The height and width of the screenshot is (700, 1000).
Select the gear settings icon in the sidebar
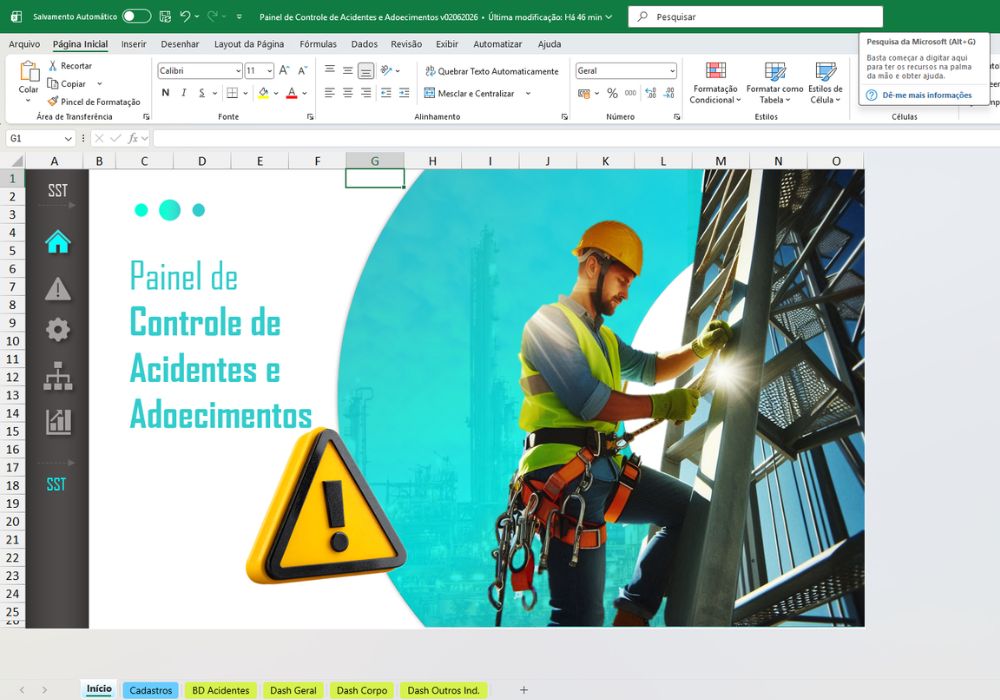(x=58, y=330)
